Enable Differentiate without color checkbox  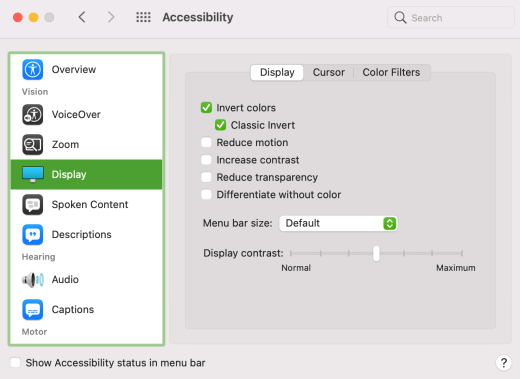206,194
